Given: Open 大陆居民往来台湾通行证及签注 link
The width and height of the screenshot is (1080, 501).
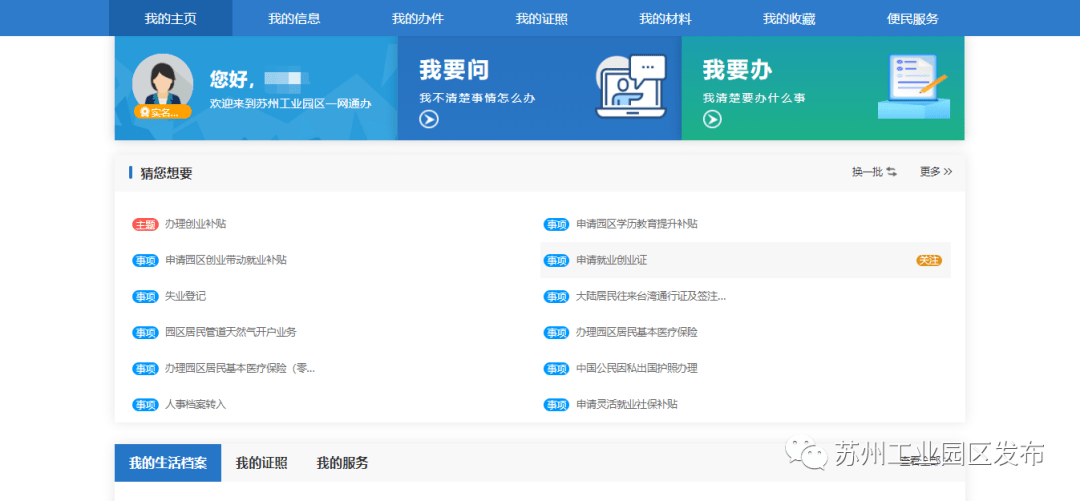Looking at the screenshot, I should click(651, 296).
